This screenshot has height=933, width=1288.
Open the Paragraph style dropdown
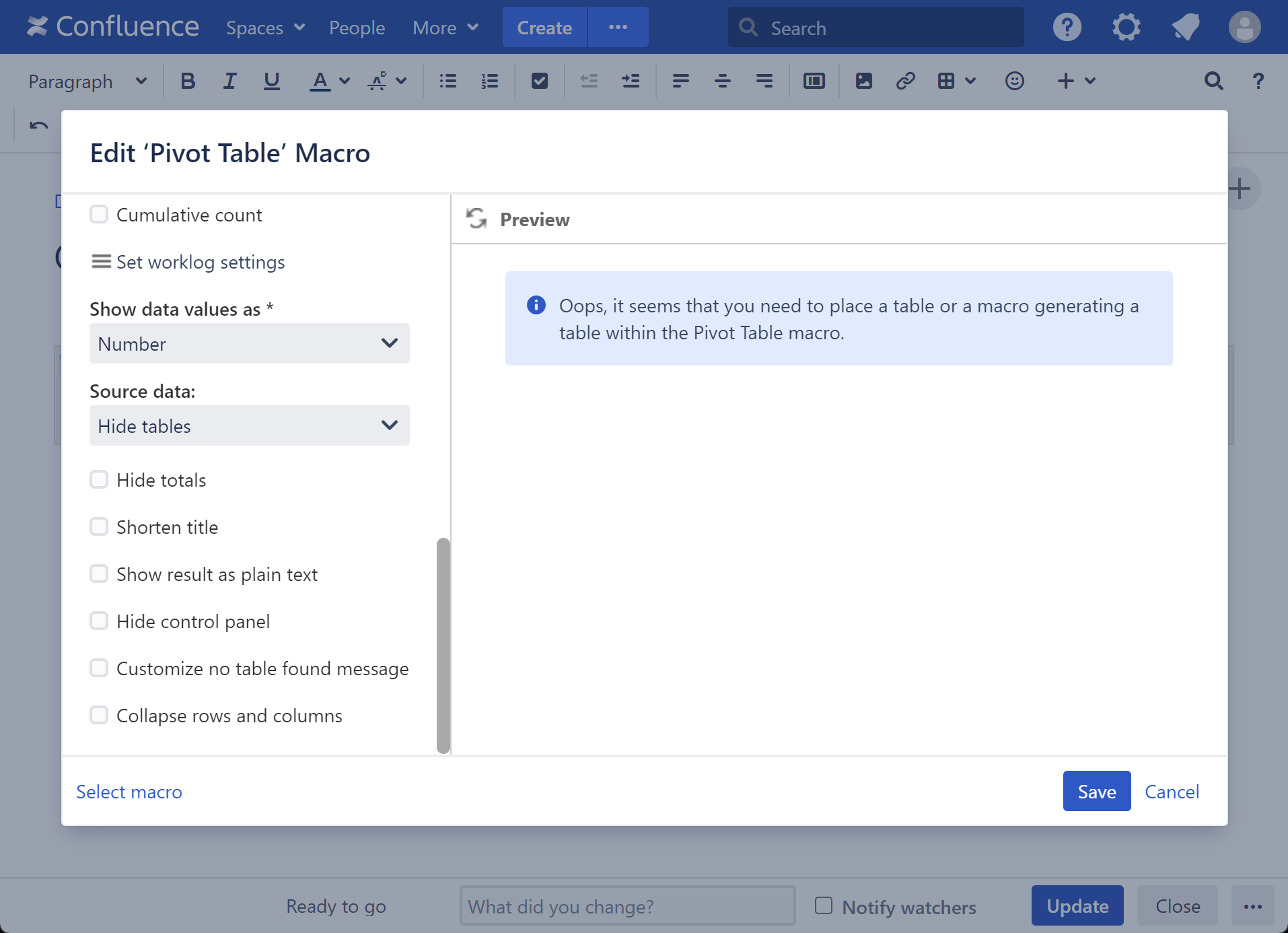pyautogui.click(x=87, y=81)
